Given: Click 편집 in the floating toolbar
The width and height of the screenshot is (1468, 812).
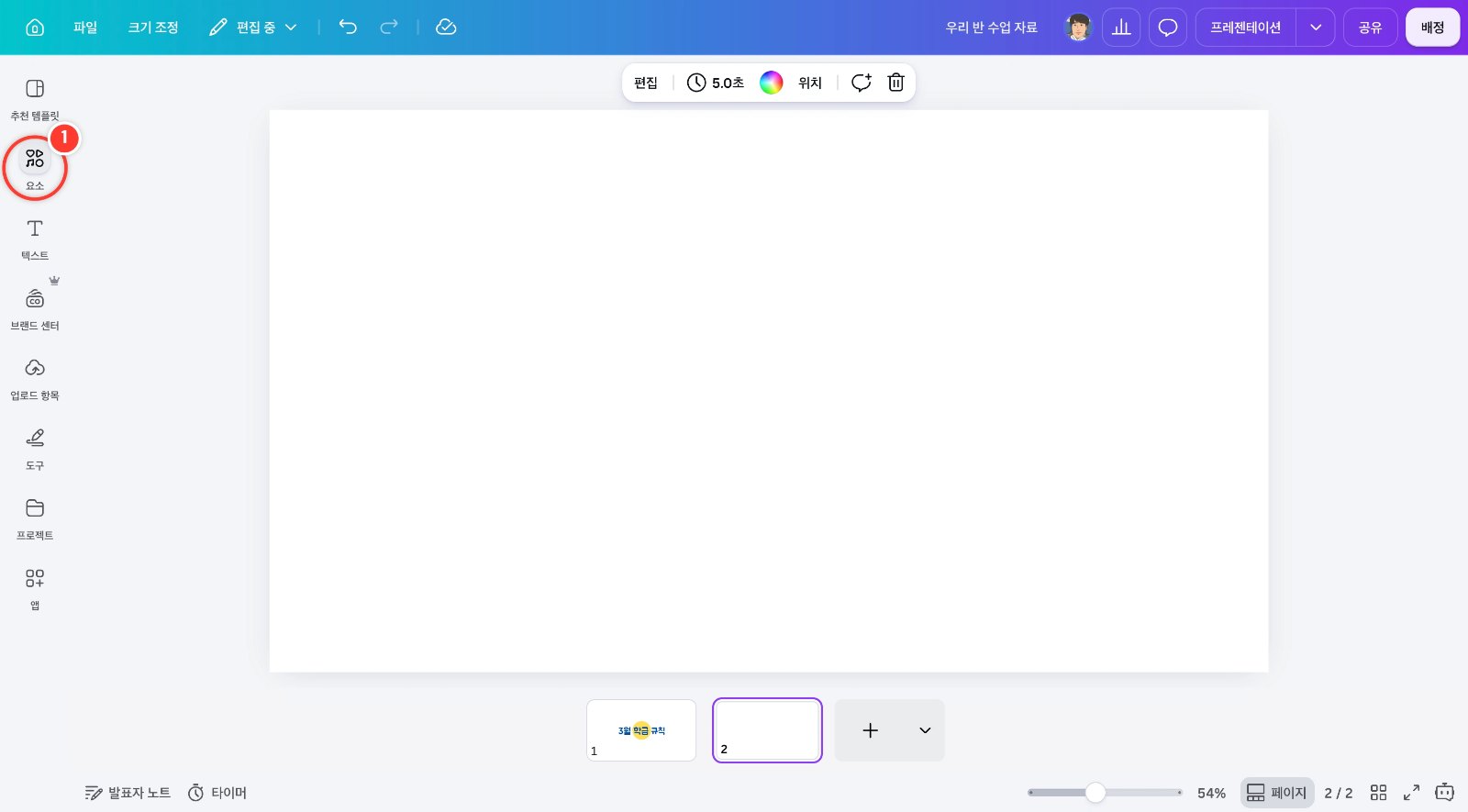Looking at the screenshot, I should pyautogui.click(x=646, y=83).
